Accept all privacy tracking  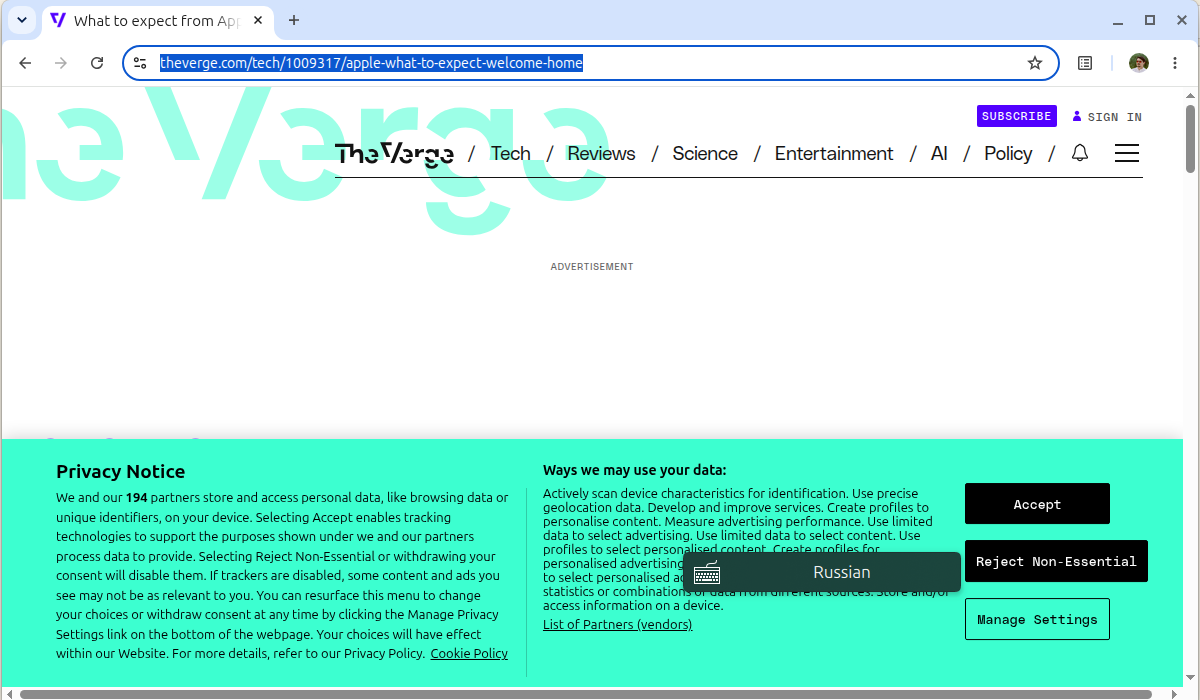pos(1037,504)
